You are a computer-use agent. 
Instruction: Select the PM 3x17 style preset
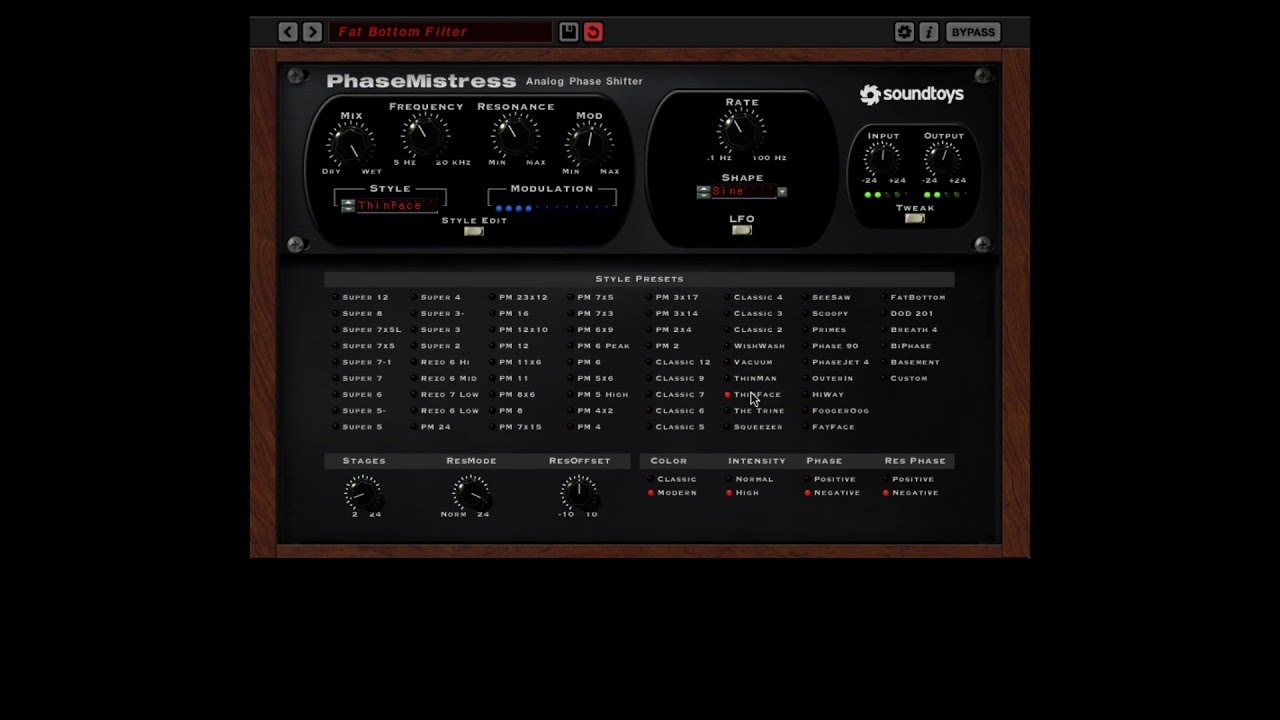pos(672,297)
